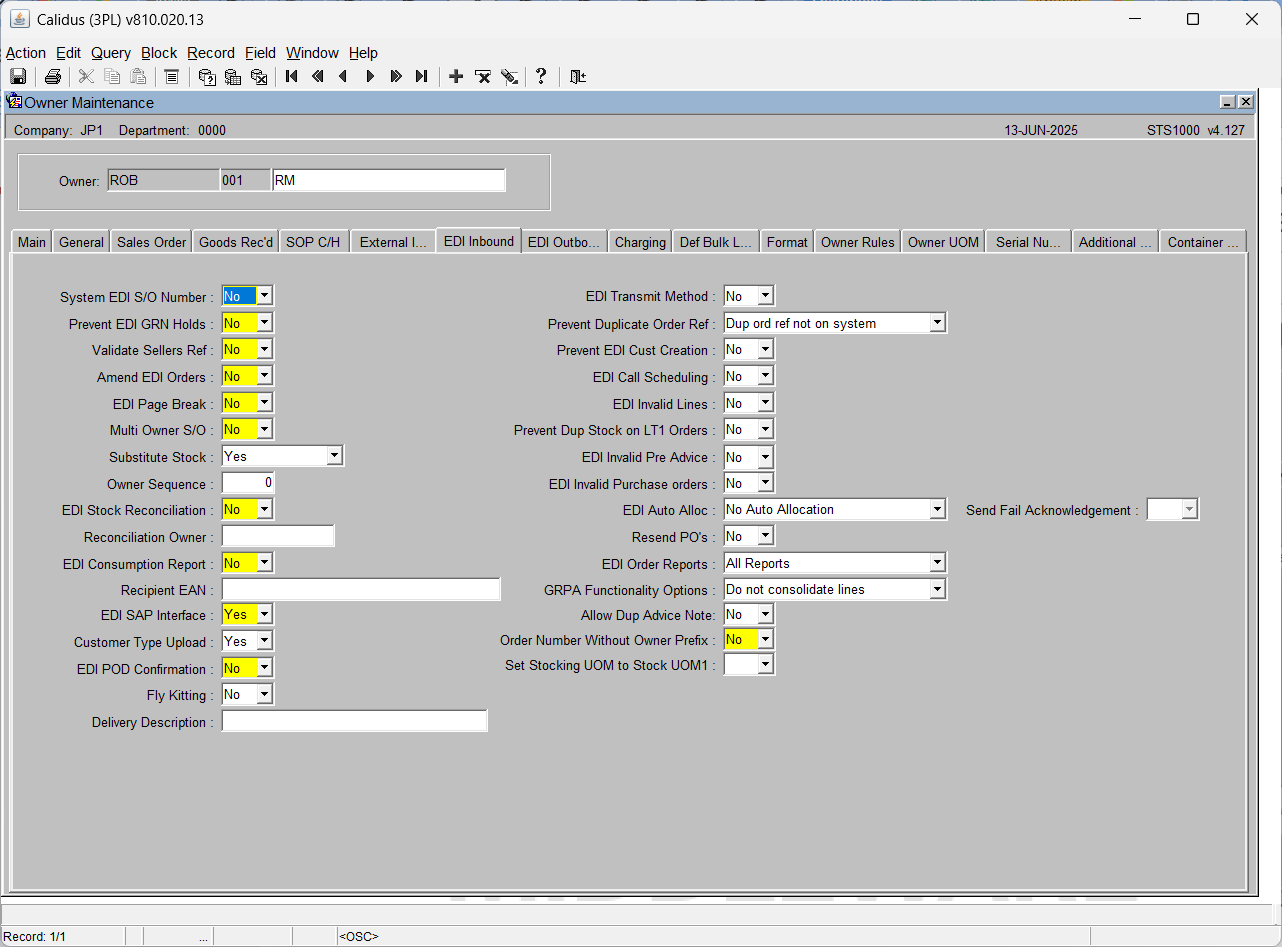Click the previous block double-arrow icon

click(x=318, y=76)
